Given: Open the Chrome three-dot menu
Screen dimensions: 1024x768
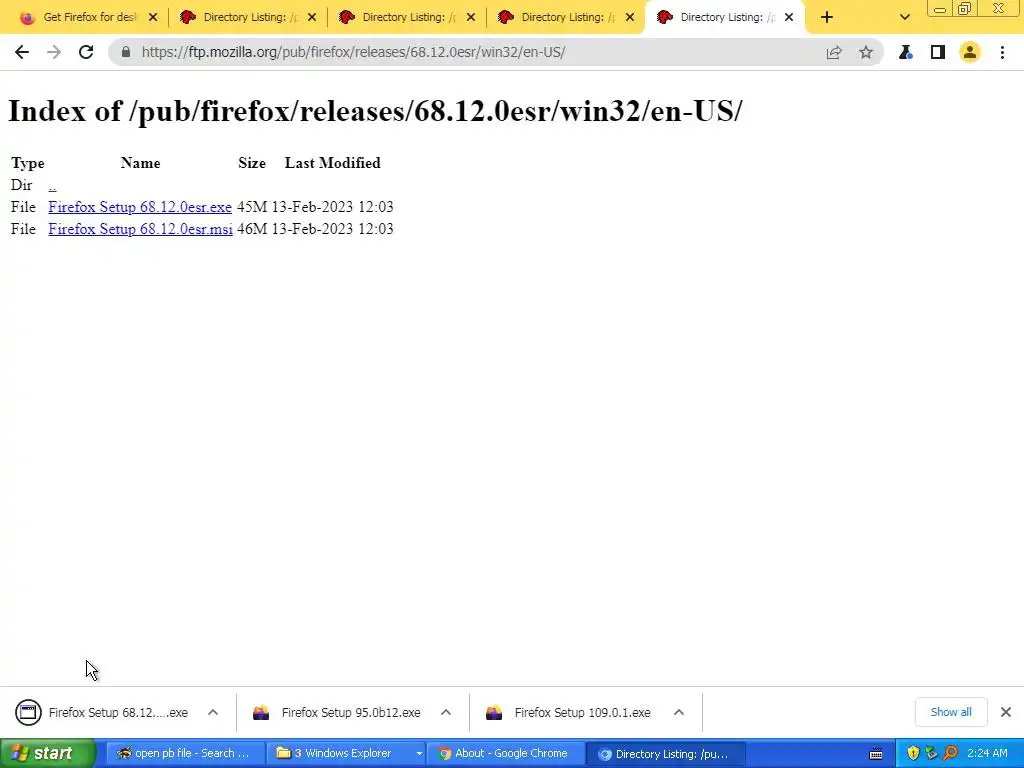Looking at the screenshot, I should click(x=1002, y=52).
